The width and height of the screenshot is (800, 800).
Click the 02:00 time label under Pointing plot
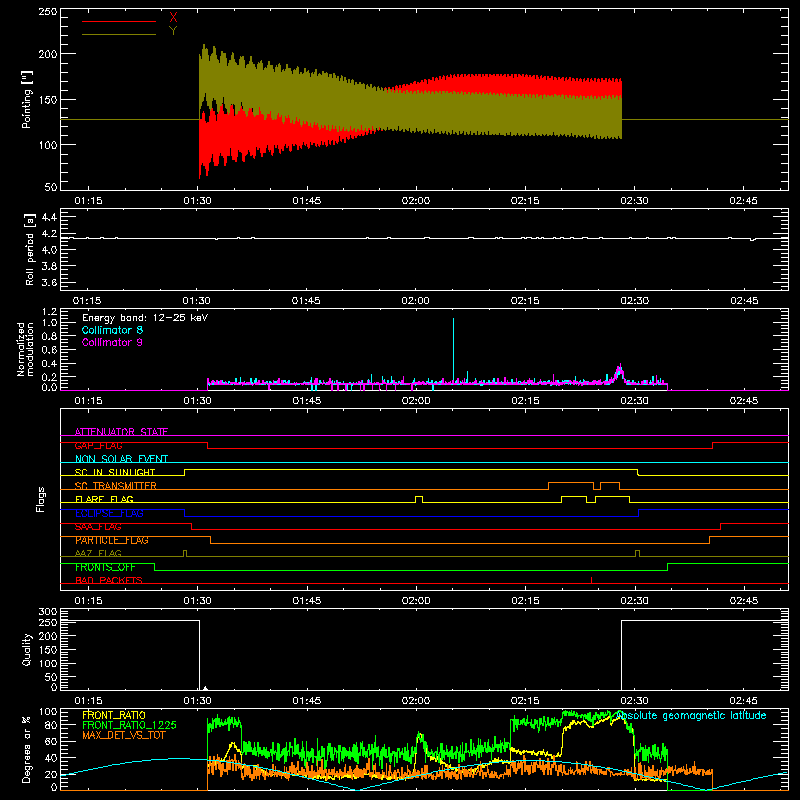point(416,201)
